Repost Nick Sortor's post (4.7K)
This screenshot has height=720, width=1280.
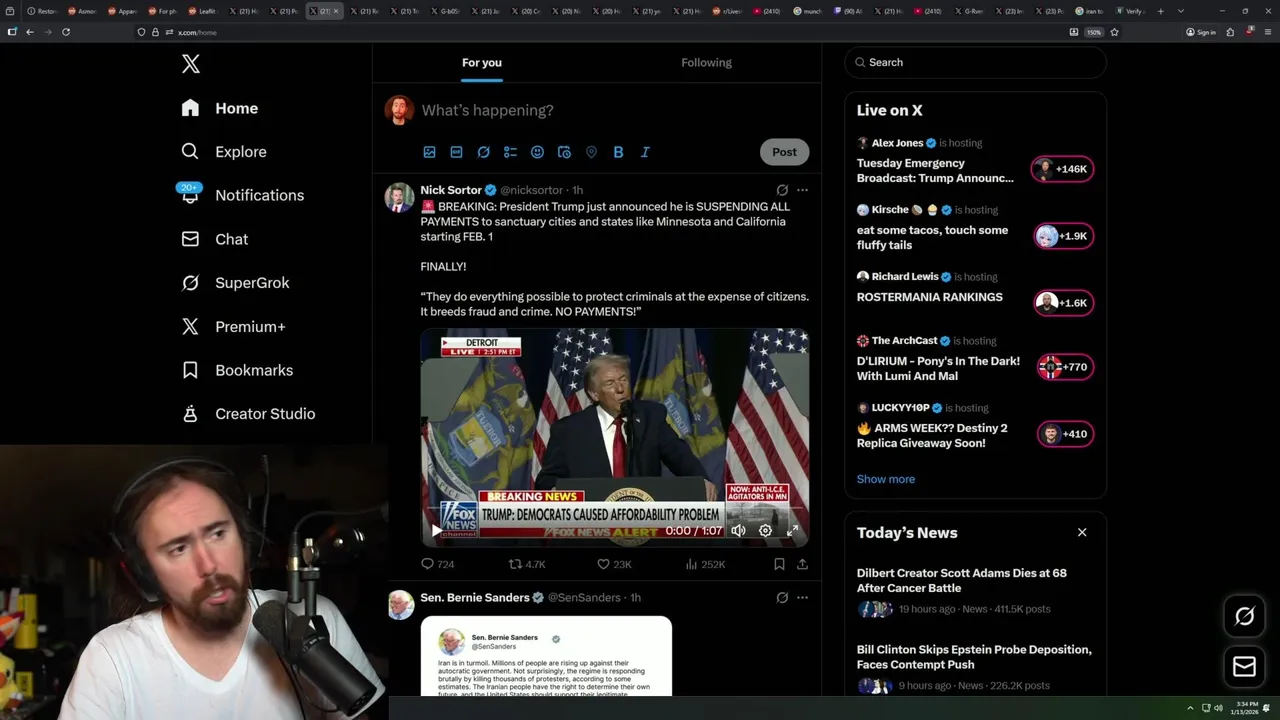click(527, 564)
